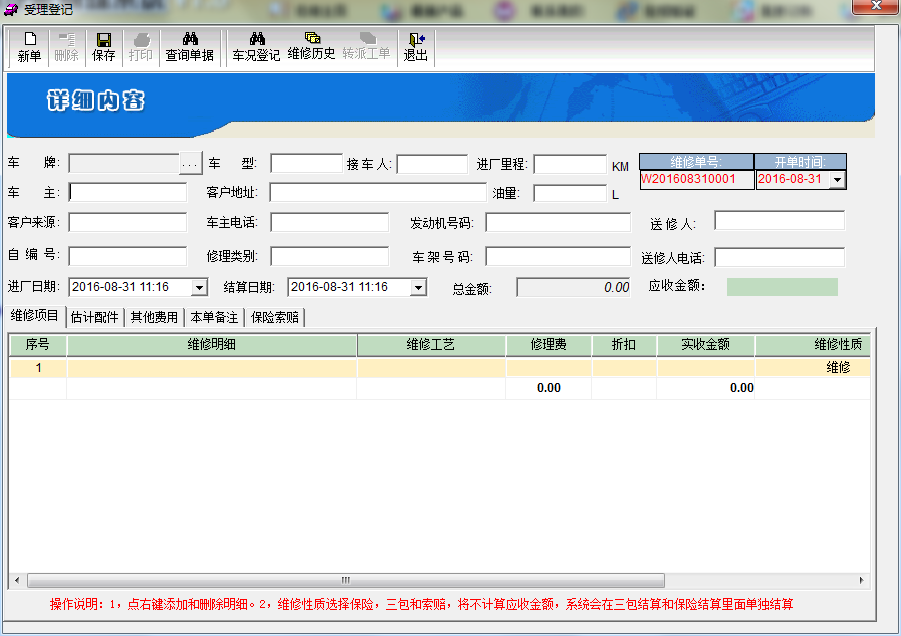Screen dimensions: 901x636
Task: Focus the 车主 input field
Action: click(x=128, y=192)
